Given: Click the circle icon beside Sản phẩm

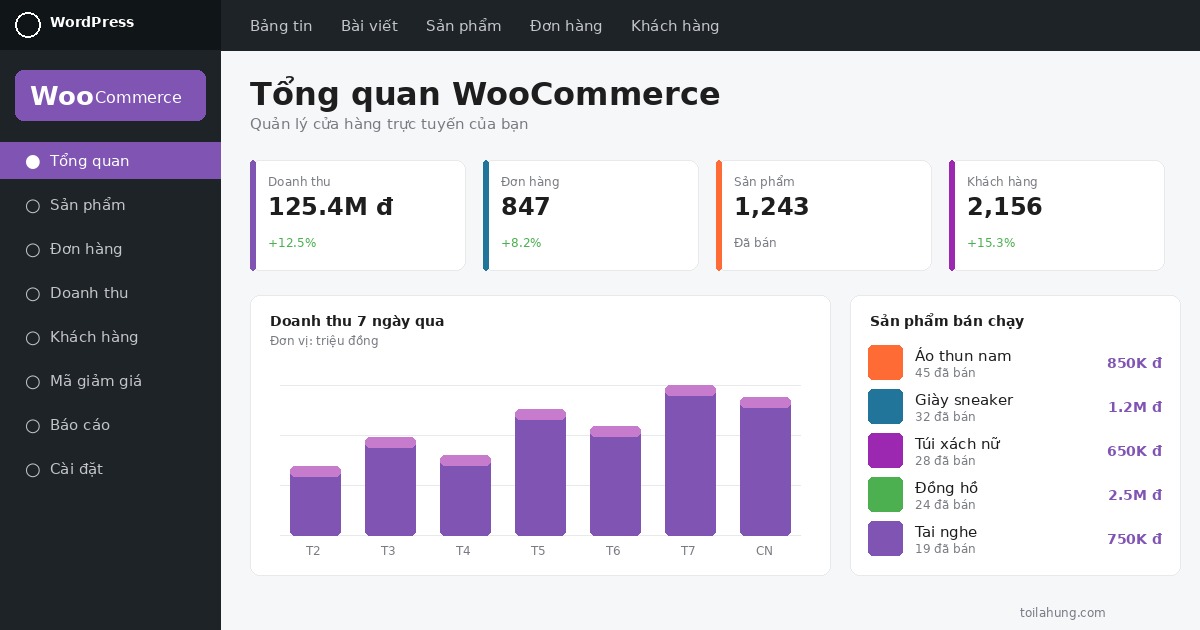Looking at the screenshot, I should [x=33, y=205].
